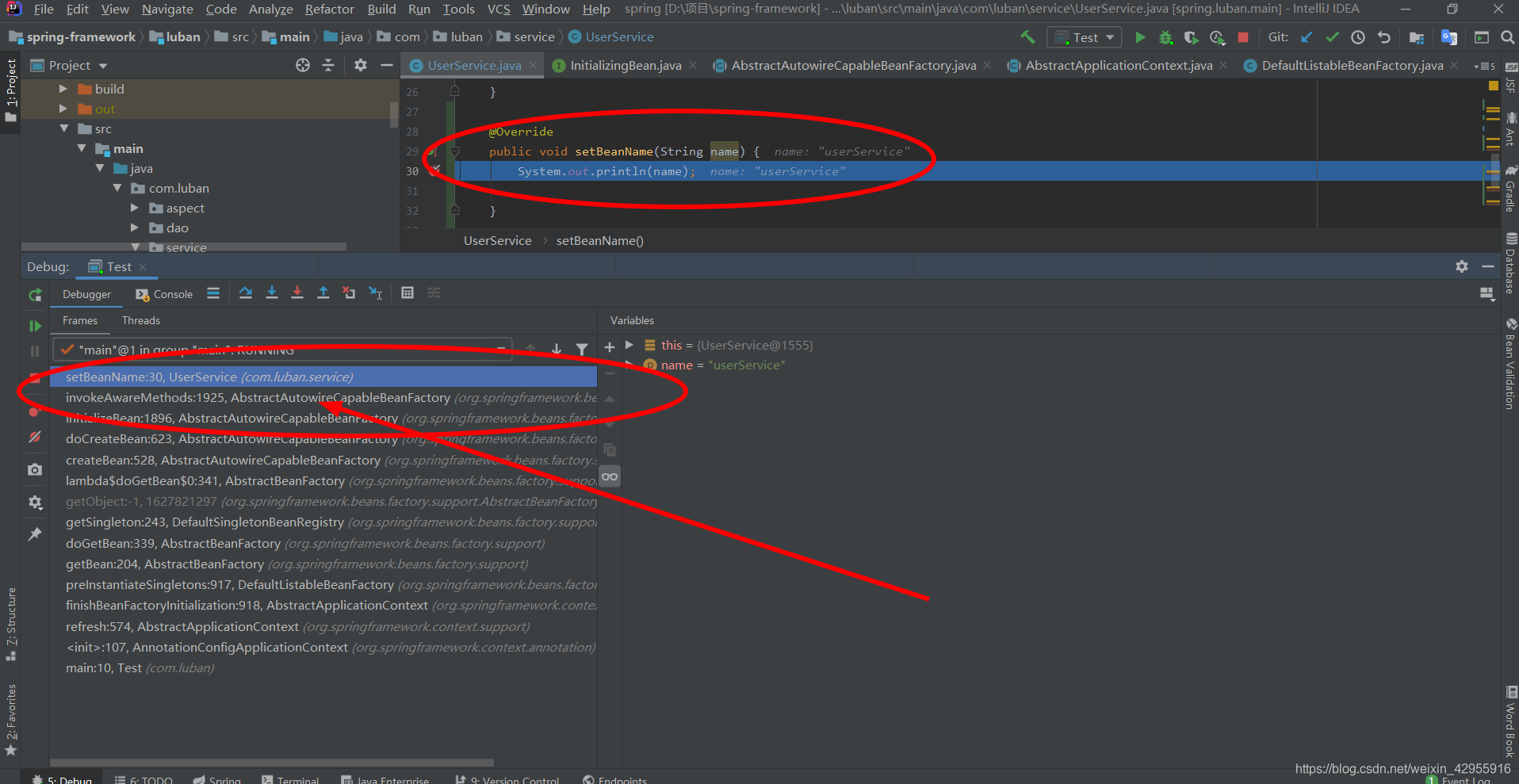Screen dimensions: 1519x784
Task: Resume the paused debug session
Action: pos(35,326)
